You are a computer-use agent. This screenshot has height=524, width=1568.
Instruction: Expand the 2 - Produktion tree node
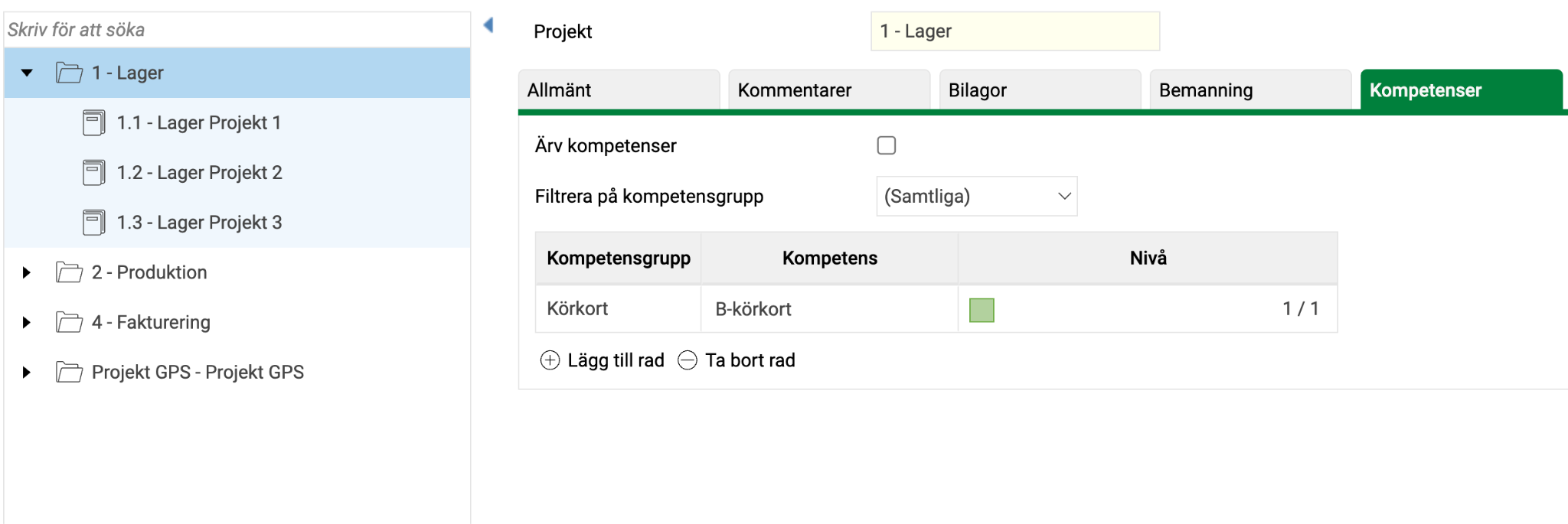27,272
